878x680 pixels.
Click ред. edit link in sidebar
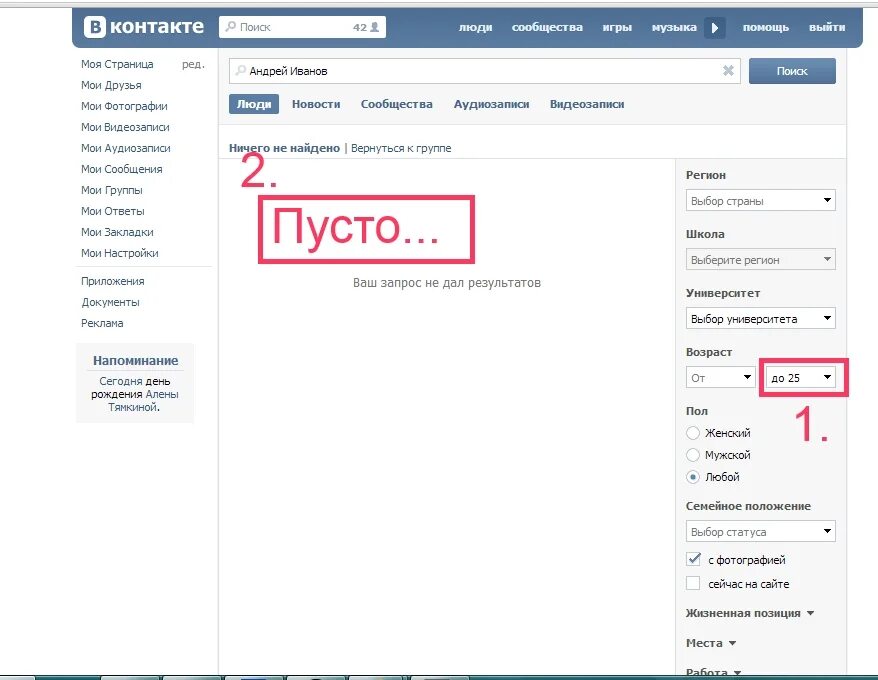pyautogui.click(x=193, y=64)
